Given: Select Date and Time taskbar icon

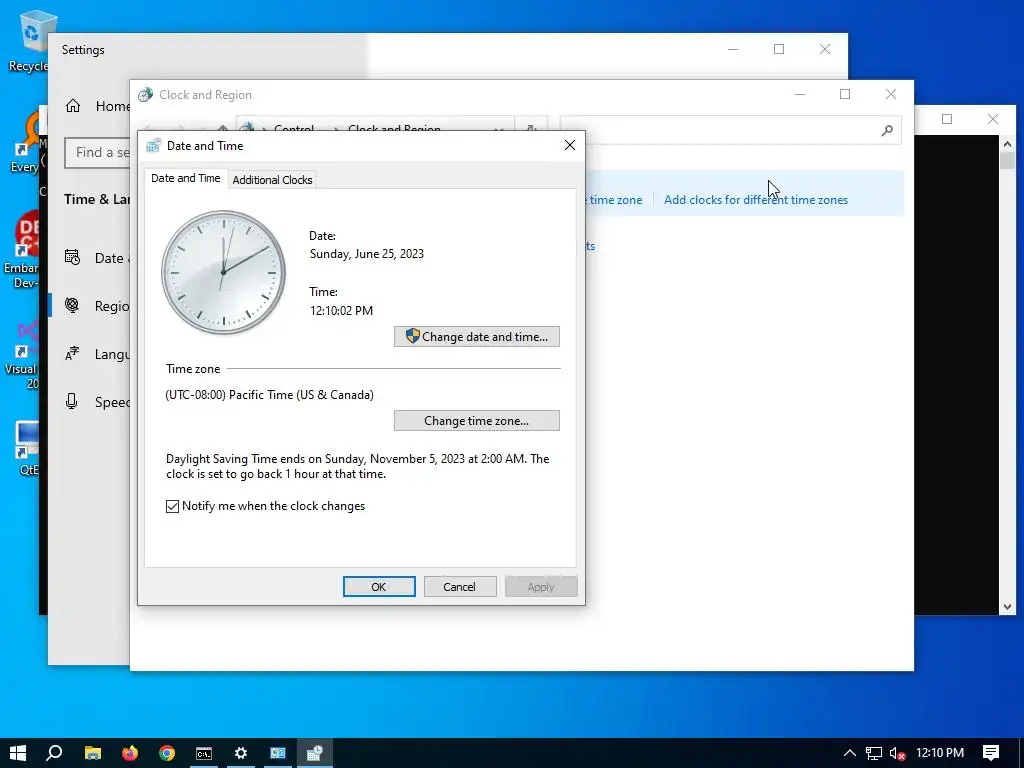Looking at the screenshot, I should coord(315,753).
